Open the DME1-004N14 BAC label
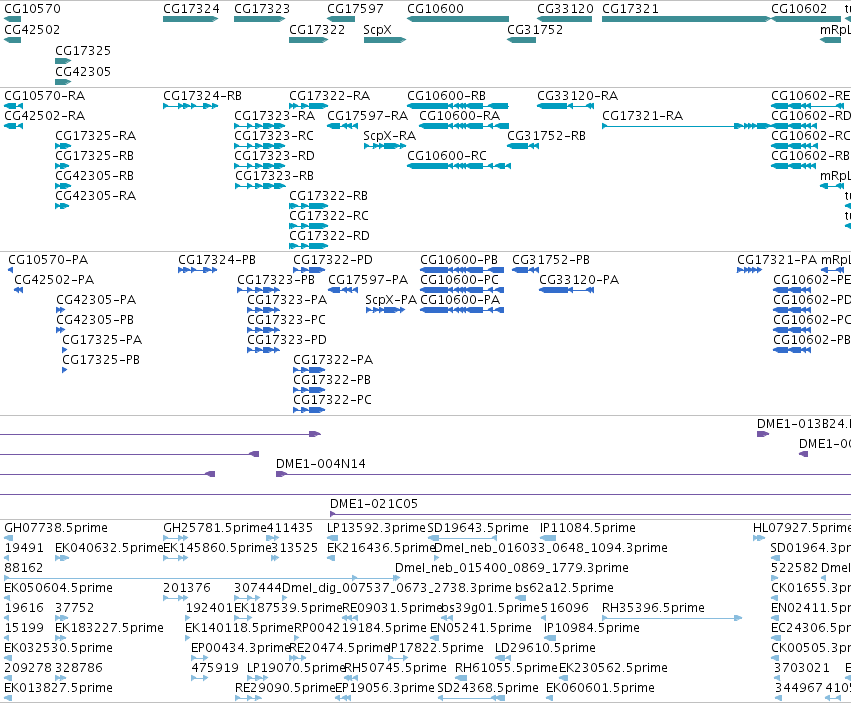The height and width of the screenshot is (703, 851). tap(321, 464)
